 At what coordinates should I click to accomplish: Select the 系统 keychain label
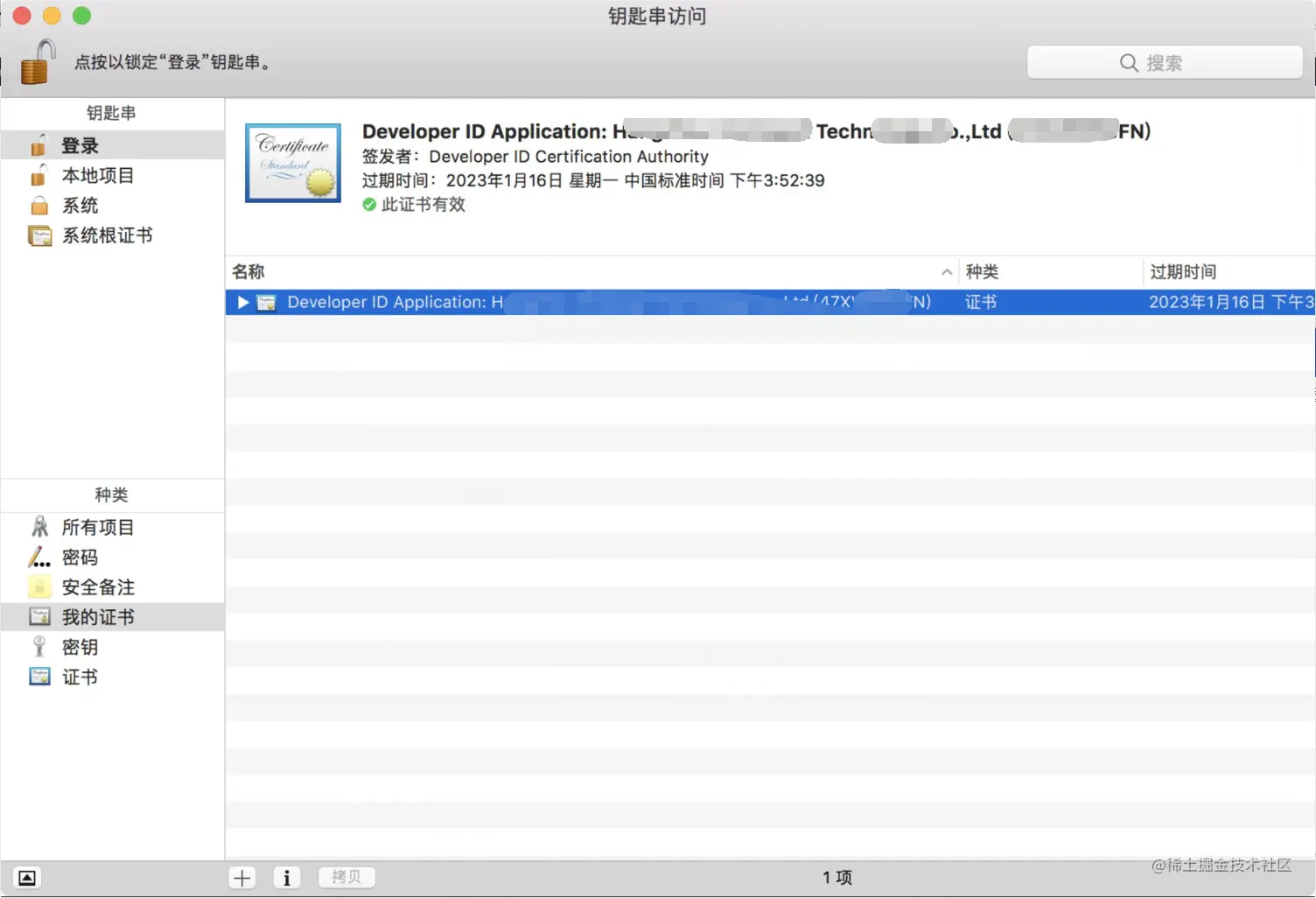pyautogui.click(x=80, y=206)
